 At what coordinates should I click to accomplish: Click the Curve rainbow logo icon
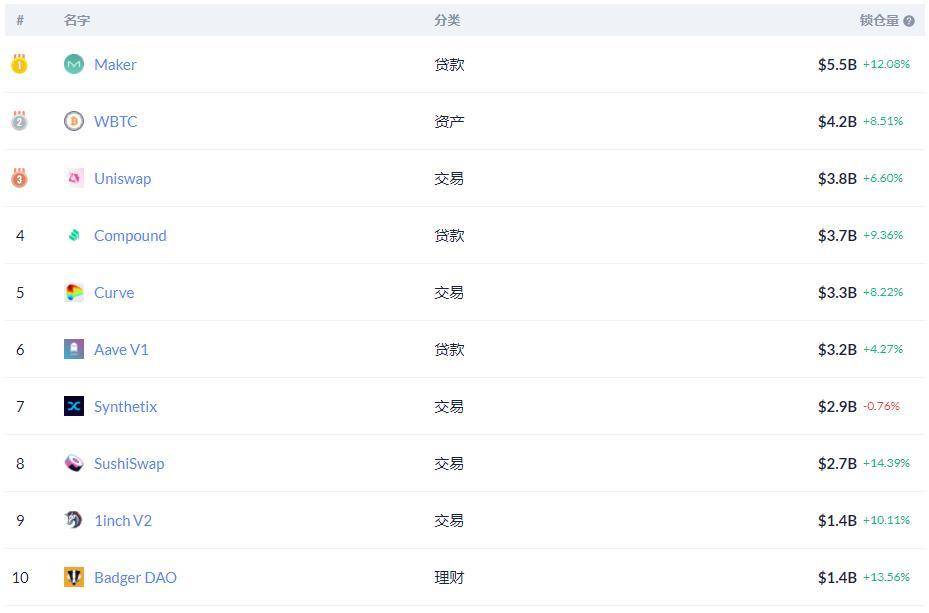click(x=74, y=292)
